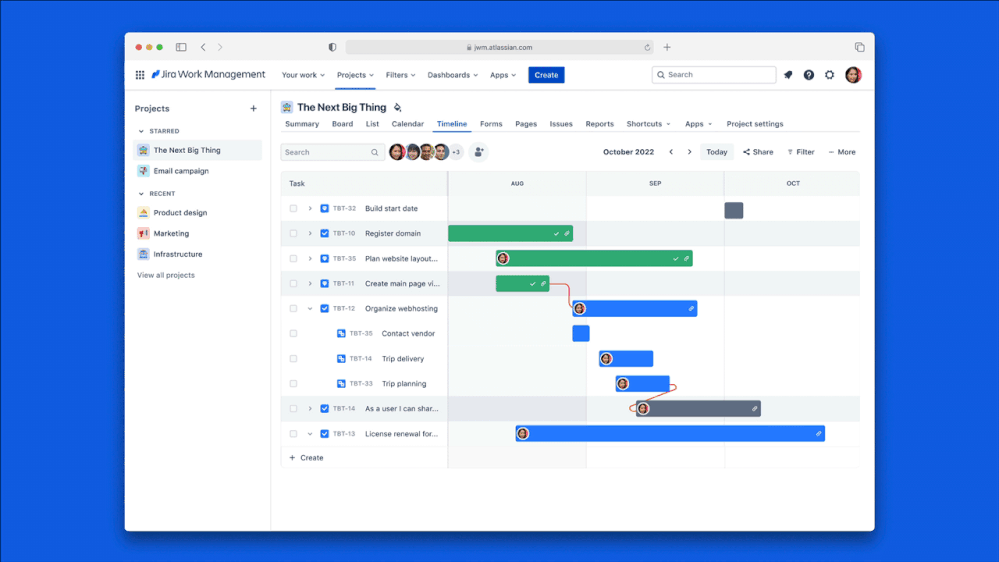Open the app switcher grid icon
The width and height of the screenshot is (999, 562).
pos(140,75)
